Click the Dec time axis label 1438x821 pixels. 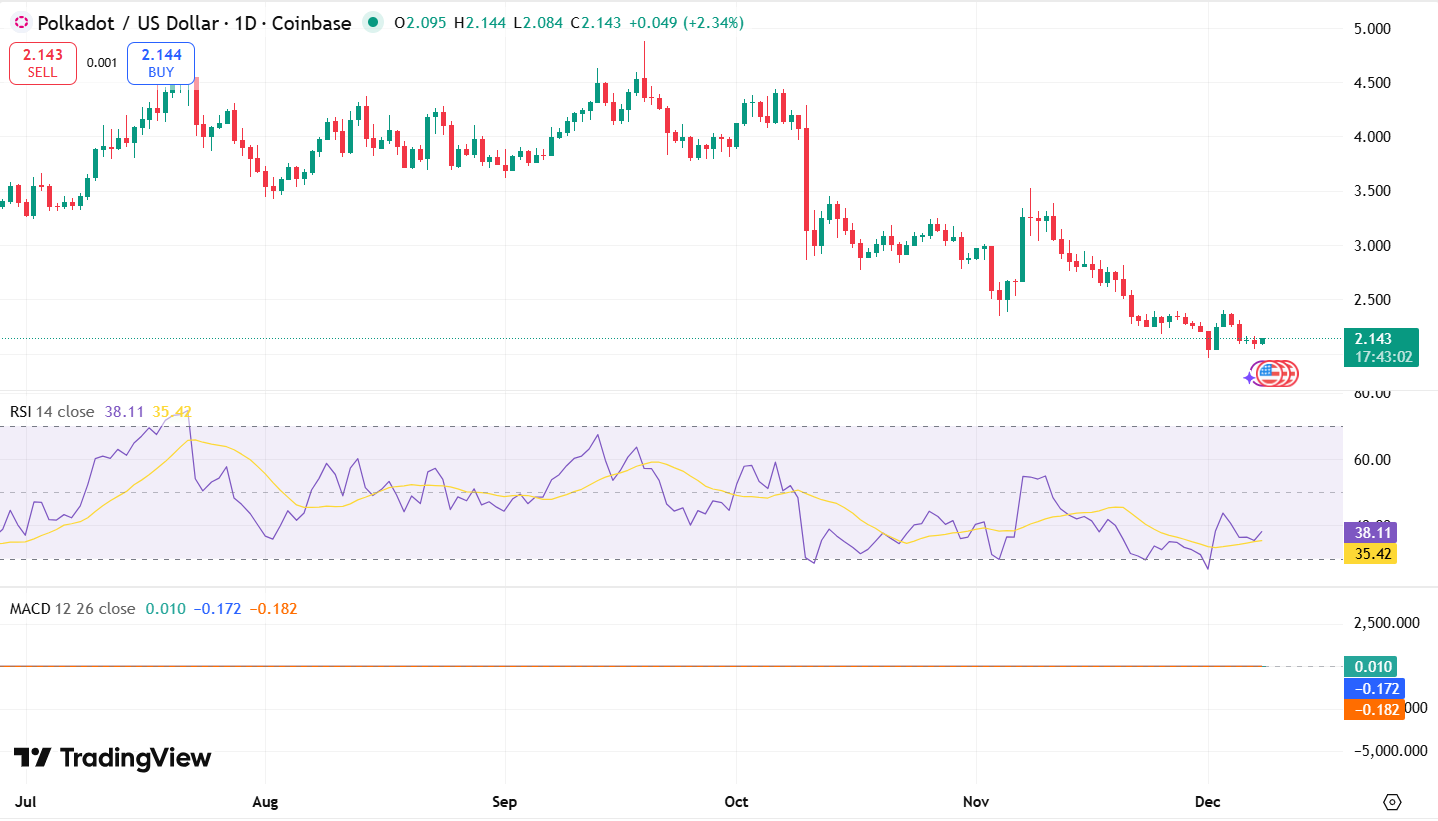(1208, 801)
